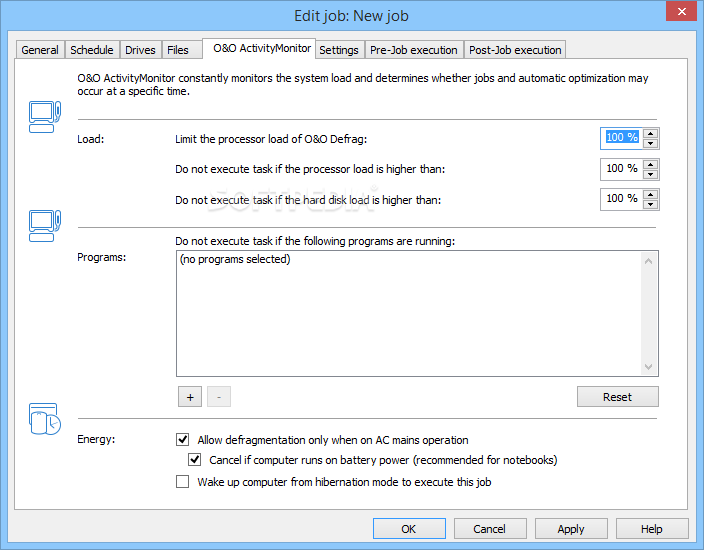Click the Energy section clock icon
704x550 pixels.
tap(44, 419)
